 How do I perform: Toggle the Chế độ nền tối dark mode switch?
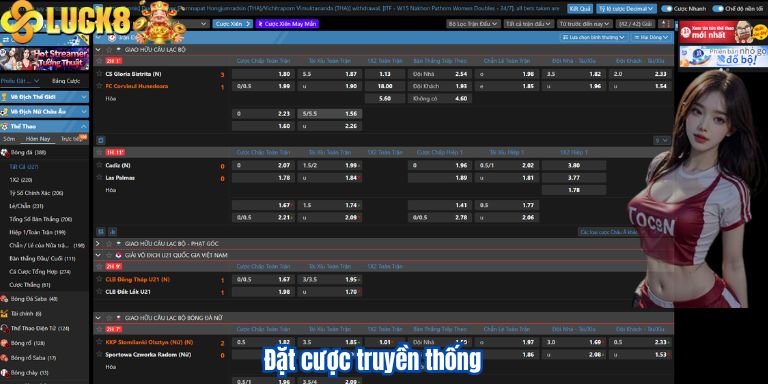coord(718,9)
